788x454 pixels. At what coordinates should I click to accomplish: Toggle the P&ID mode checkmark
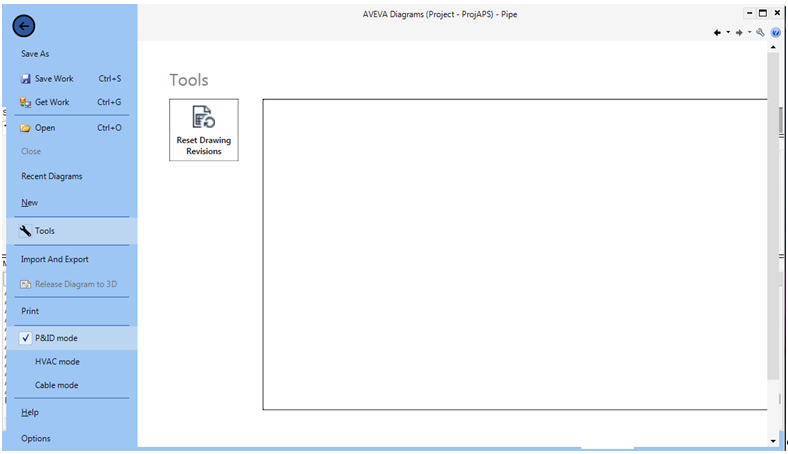point(25,338)
